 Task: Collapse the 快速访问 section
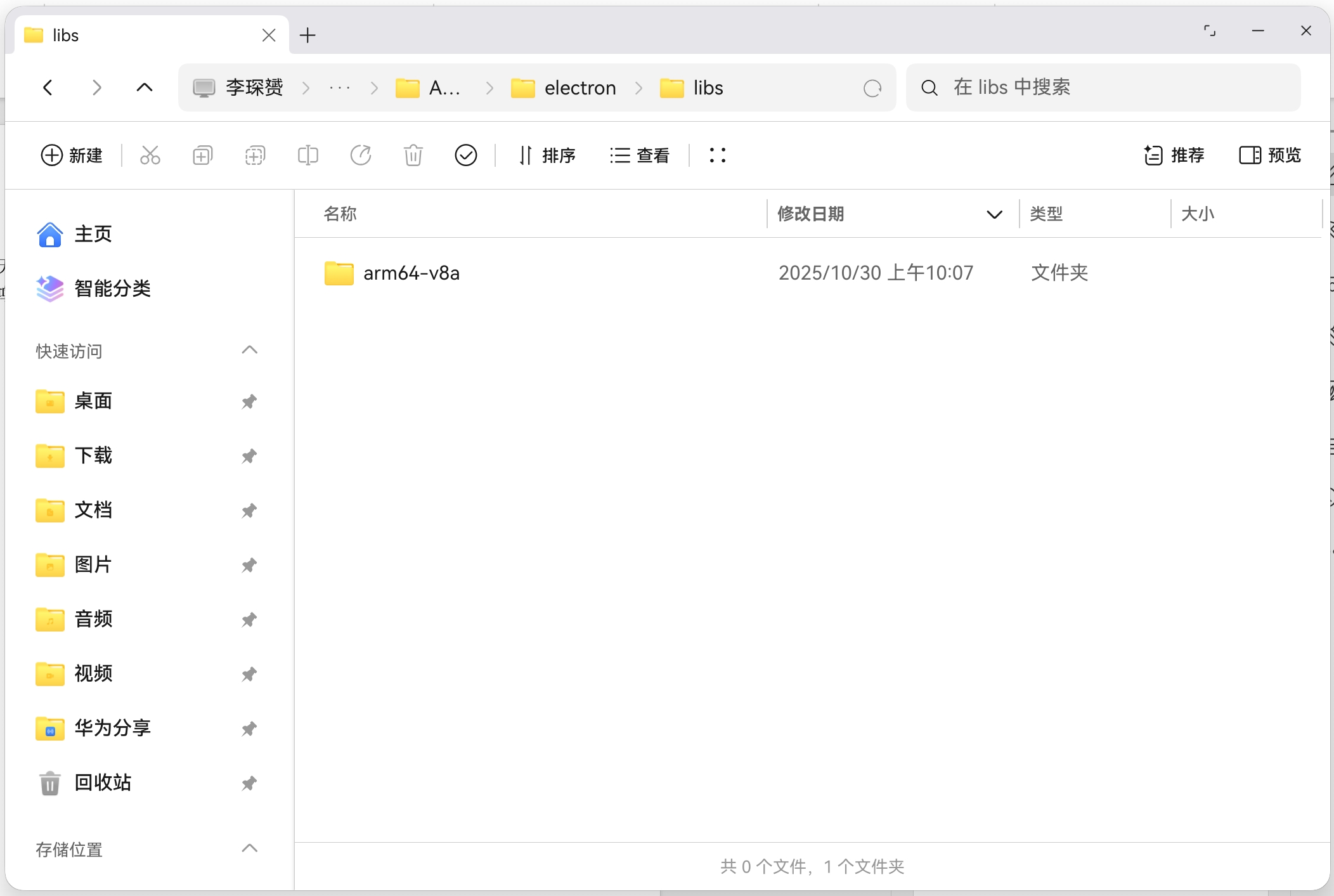[x=250, y=350]
